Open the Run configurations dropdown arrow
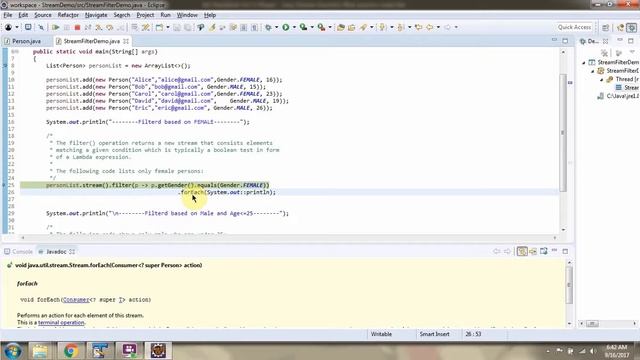640x360 pixels. [294, 27]
